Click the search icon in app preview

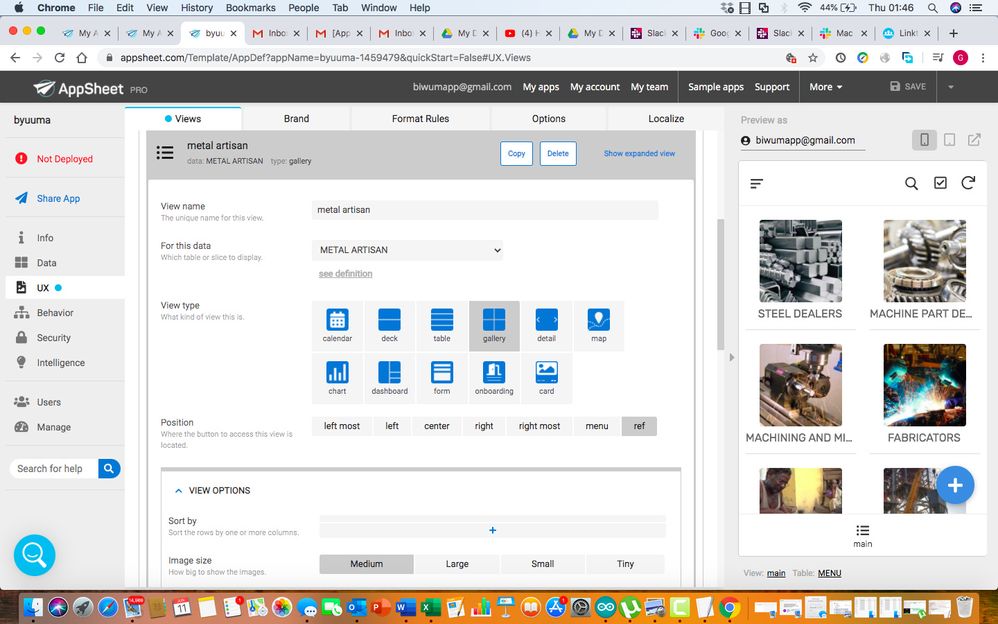911,183
